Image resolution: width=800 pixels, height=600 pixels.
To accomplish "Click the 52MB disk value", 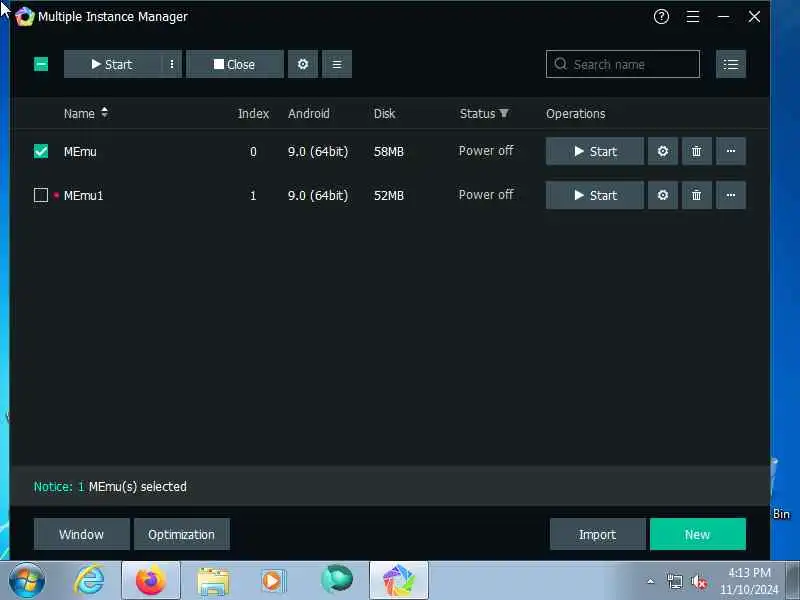I will 389,195.
